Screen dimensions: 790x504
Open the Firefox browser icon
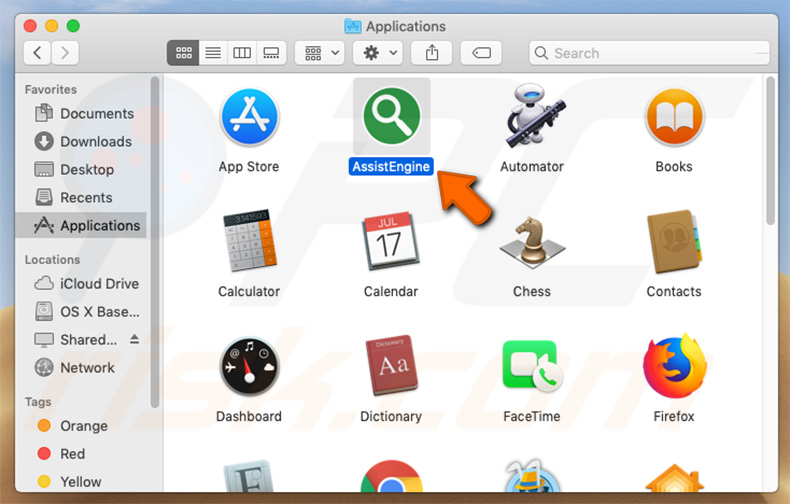(674, 365)
